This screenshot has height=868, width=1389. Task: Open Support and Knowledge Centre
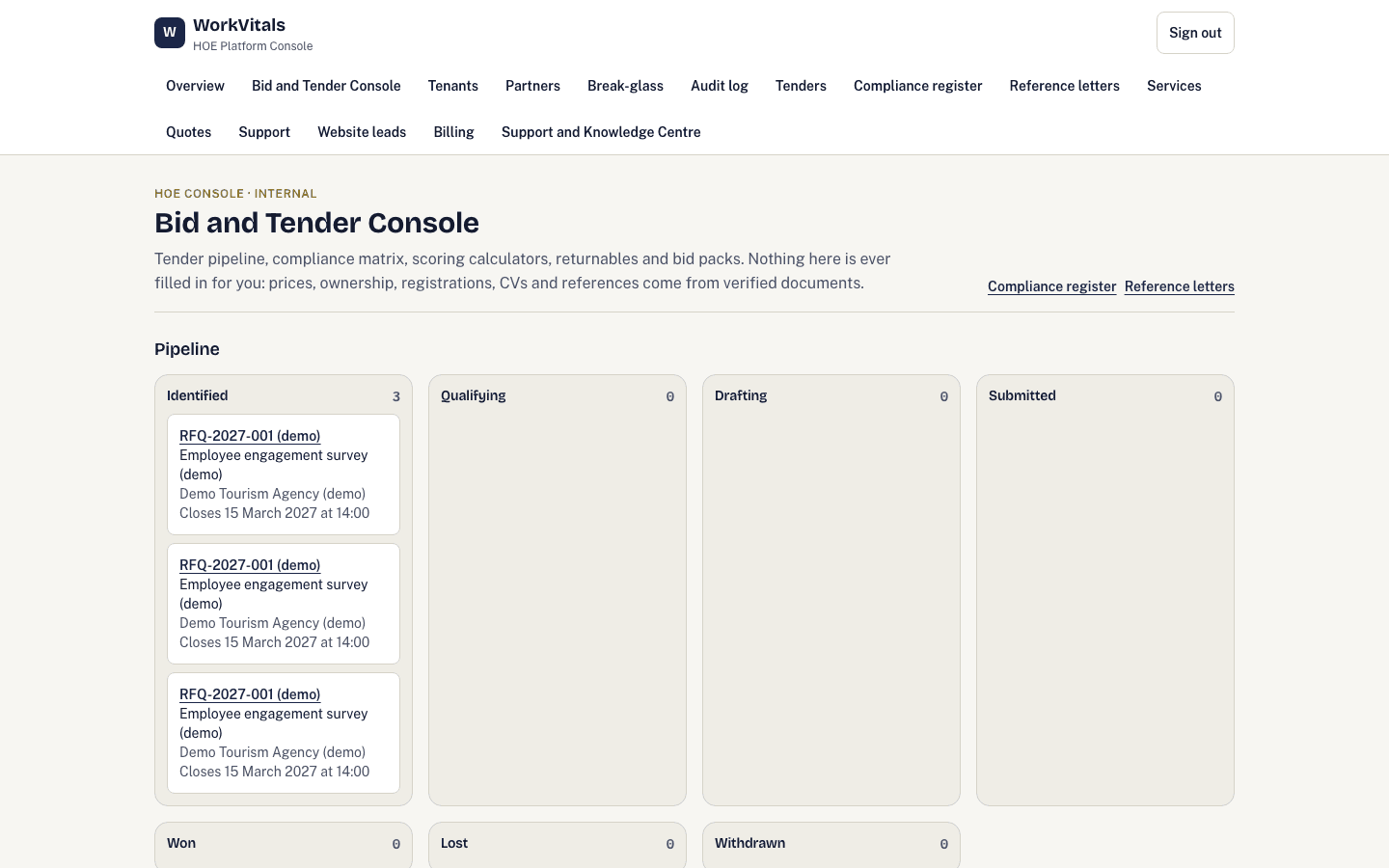(601, 132)
